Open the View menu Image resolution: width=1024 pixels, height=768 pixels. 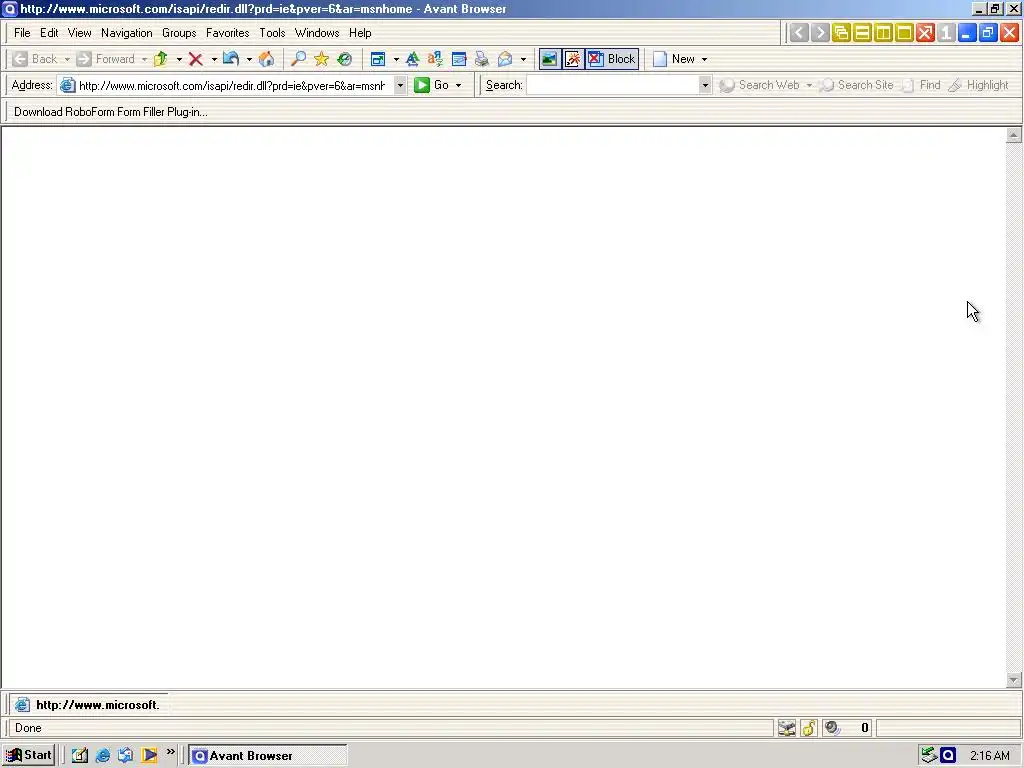(80, 33)
